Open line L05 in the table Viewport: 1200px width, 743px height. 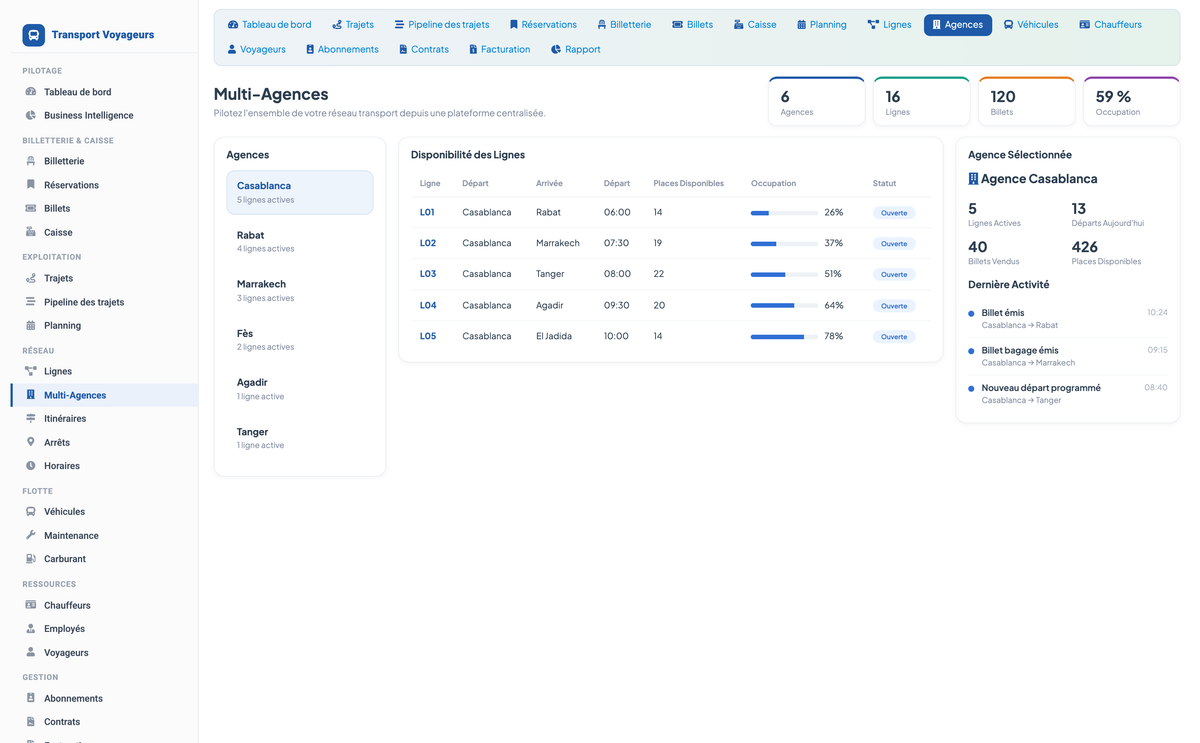[x=428, y=336]
